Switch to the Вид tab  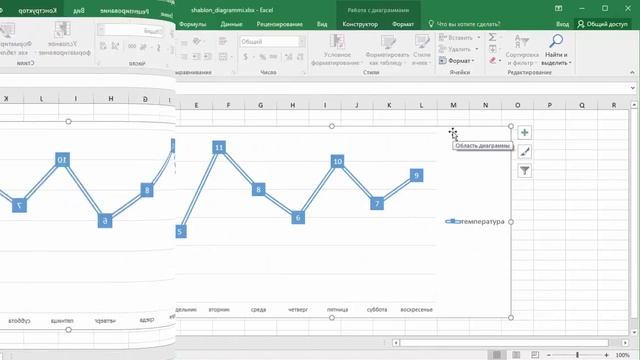pyautogui.click(x=322, y=24)
